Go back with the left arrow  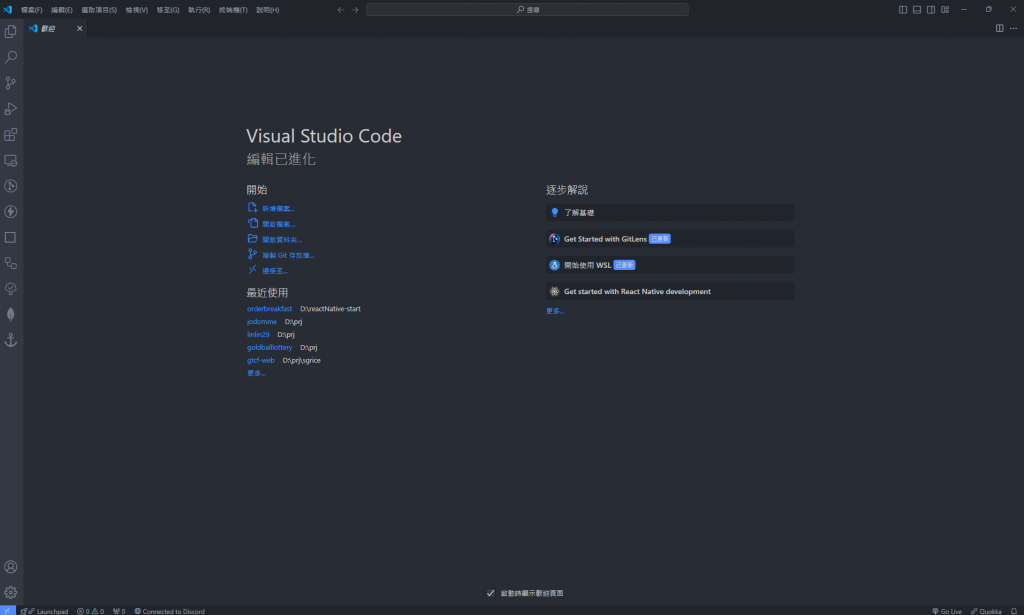pyautogui.click(x=340, y=10)
